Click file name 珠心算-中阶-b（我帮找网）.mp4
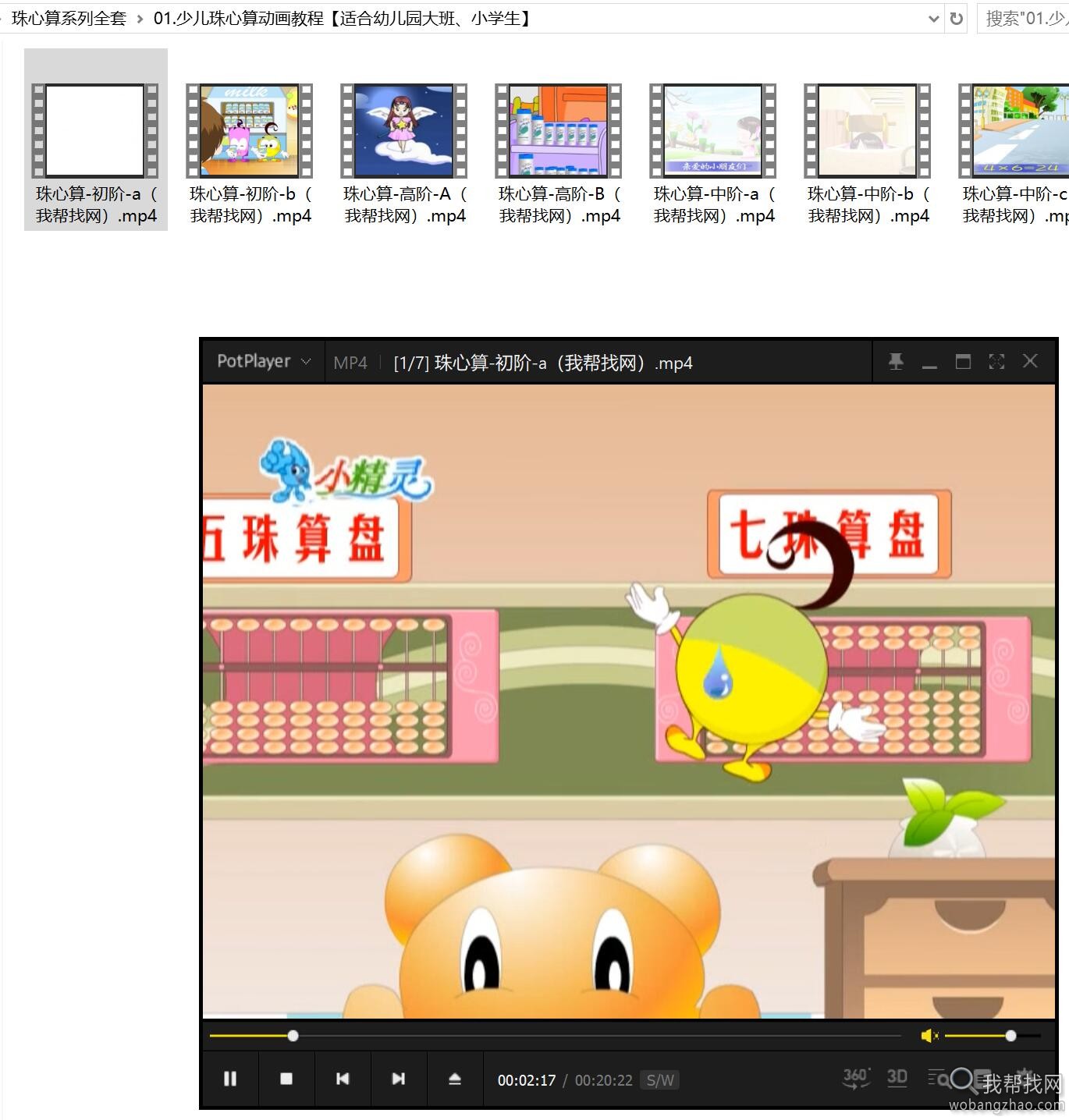 pos(868,204)
